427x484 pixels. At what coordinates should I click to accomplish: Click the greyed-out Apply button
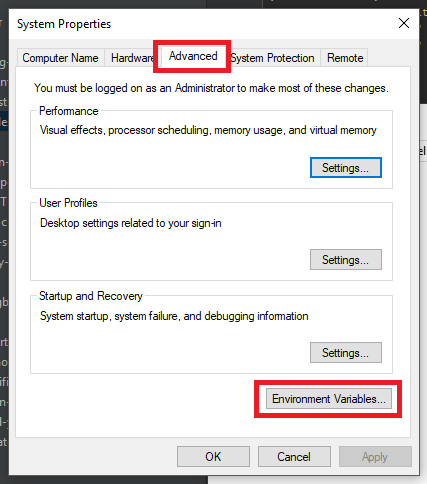point(375,457)
